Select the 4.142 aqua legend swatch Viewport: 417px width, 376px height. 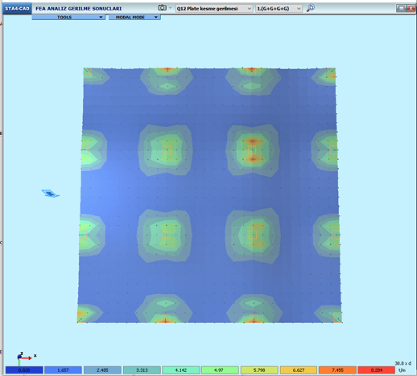(181, 370)
